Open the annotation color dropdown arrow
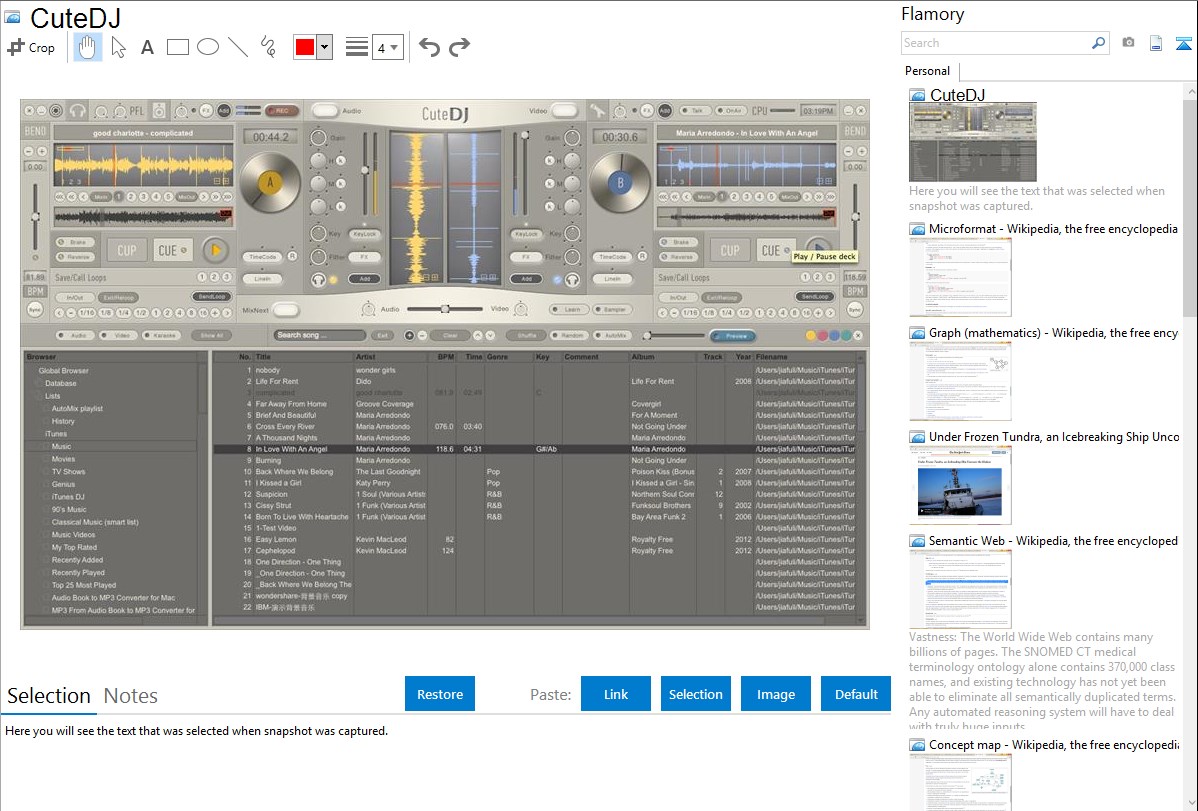 click(325, 47)
